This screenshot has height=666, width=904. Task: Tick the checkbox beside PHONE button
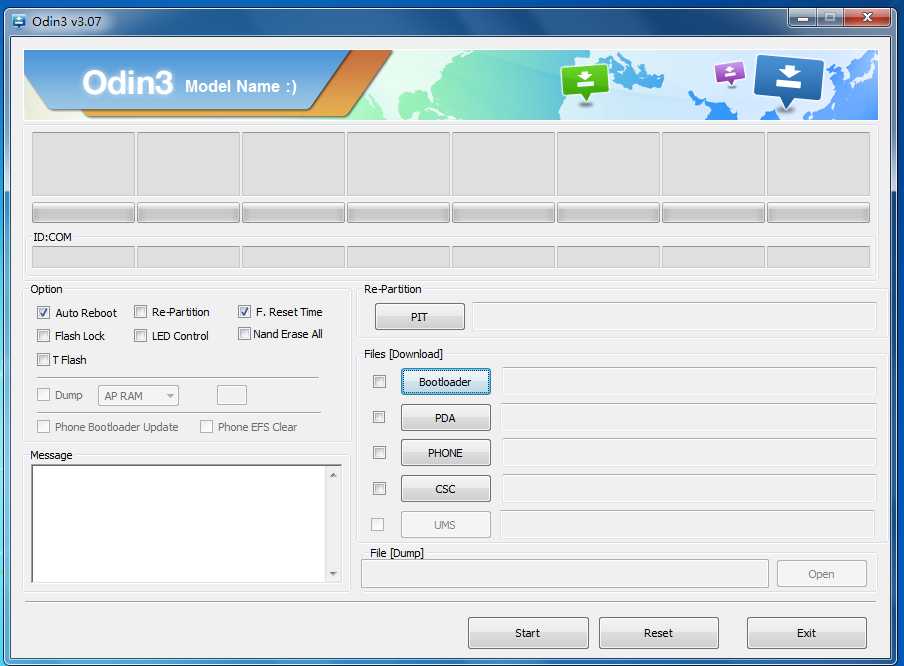click(379, 453)
